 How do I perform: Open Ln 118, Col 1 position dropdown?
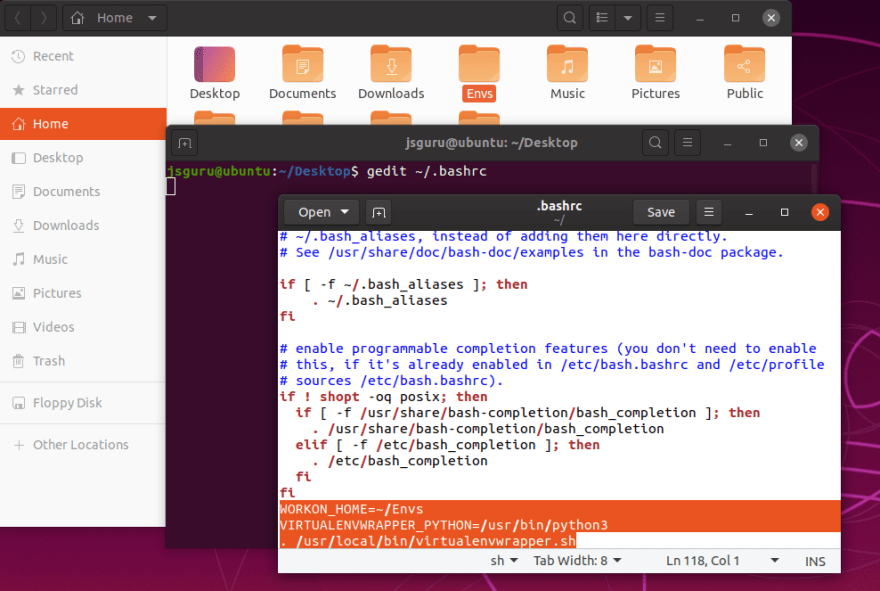pos(722,561)
